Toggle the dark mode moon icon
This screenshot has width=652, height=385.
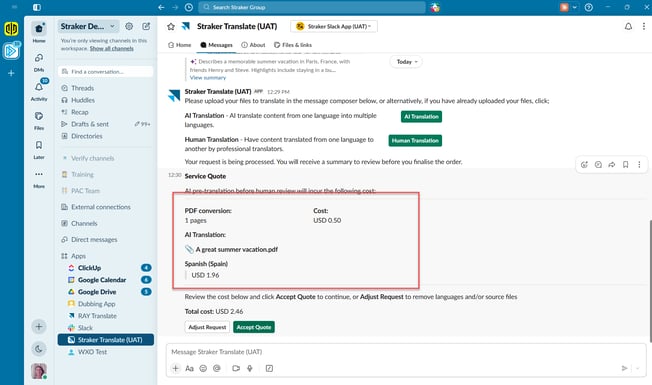39,348
